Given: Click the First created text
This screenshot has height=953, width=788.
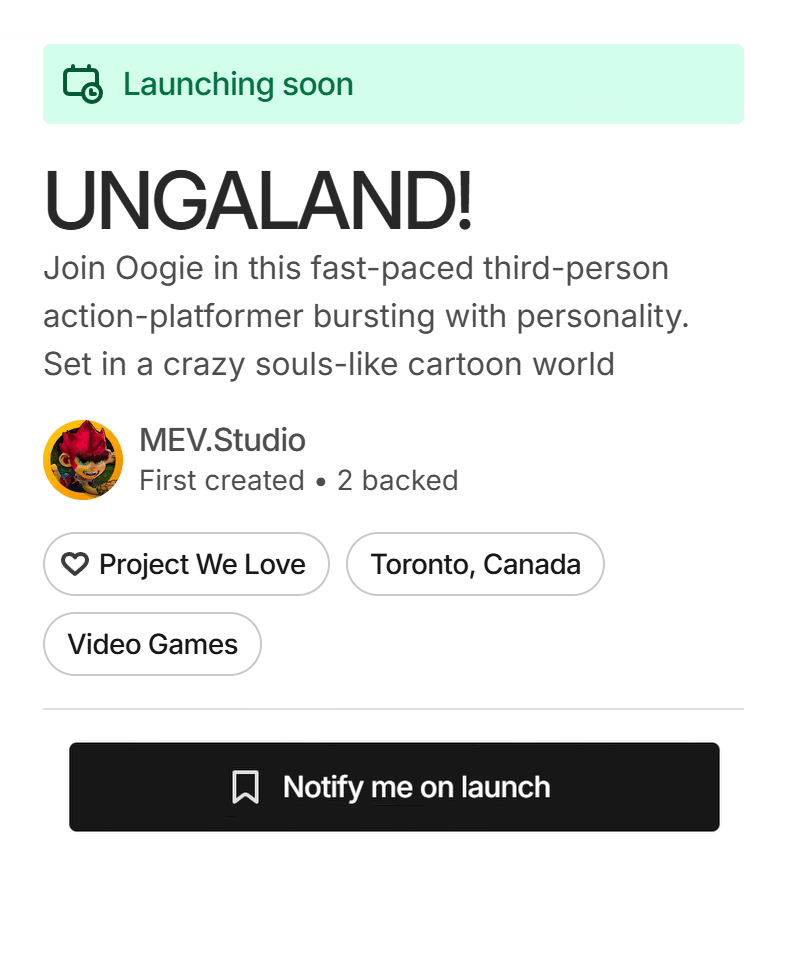Looking at the screenshot, I should point(221,481).
